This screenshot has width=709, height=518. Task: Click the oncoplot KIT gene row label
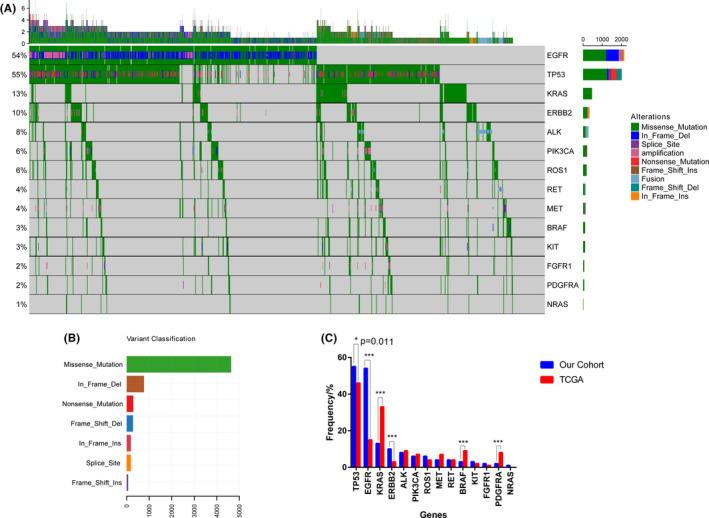(553, 247)
